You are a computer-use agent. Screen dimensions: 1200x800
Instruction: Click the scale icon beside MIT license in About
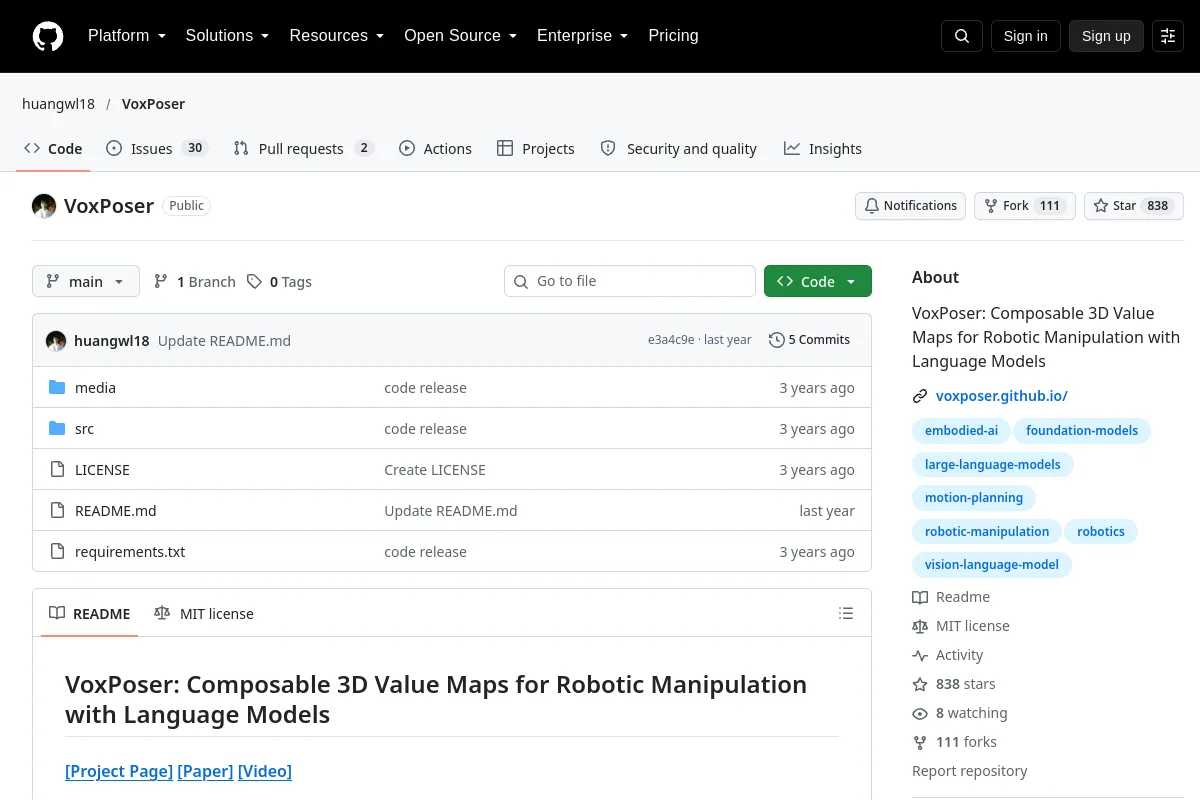click(x=920, y=627)
